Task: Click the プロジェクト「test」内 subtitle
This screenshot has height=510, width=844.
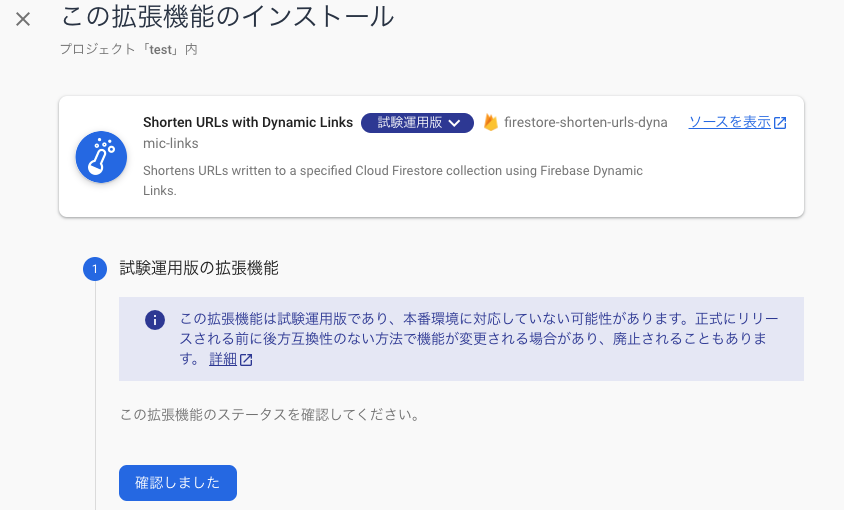Action: point(129,50)
